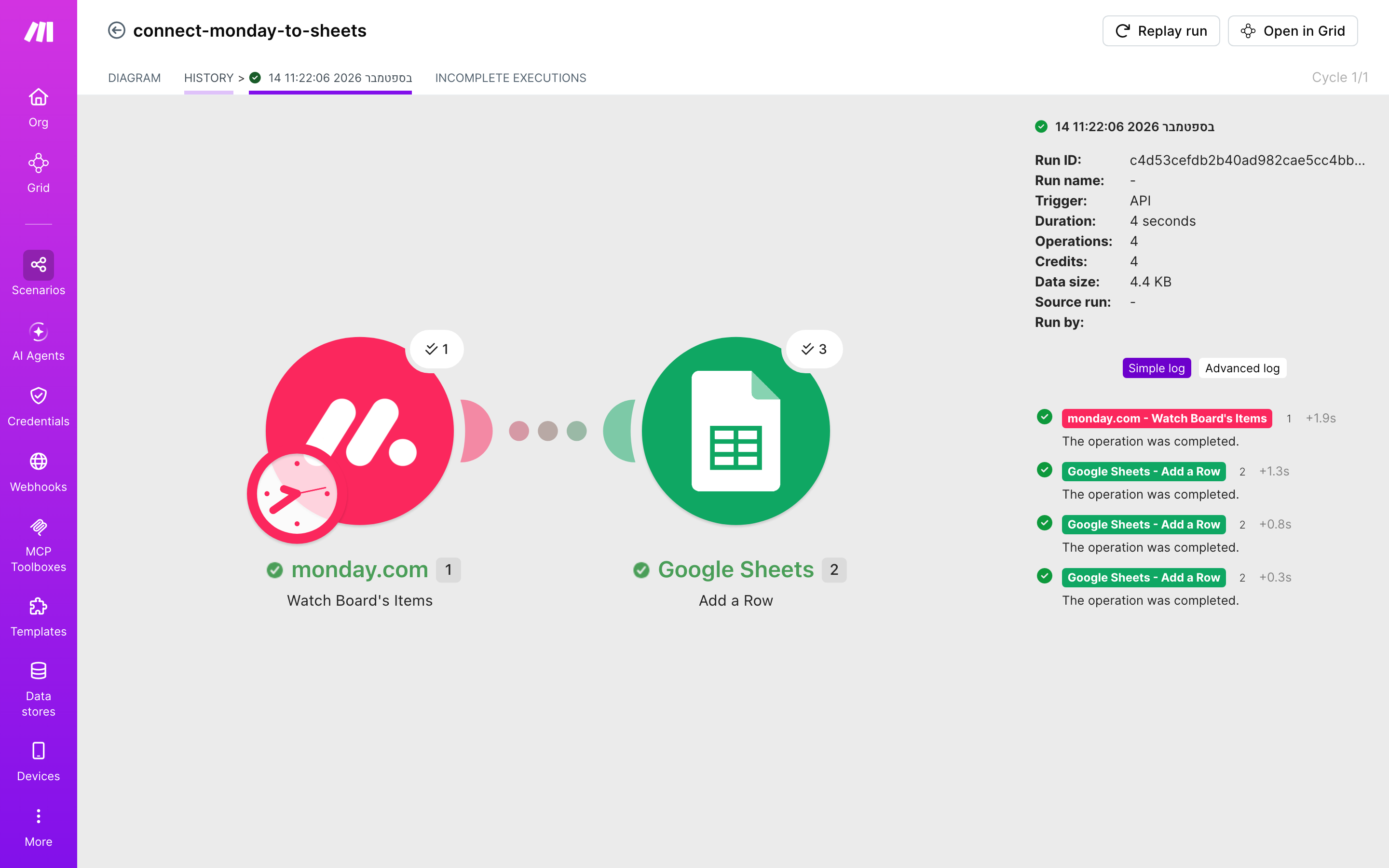The image size is (1389, 868).
Task: Open the Grid view from the sidebar
Action: tap(39, 173)
